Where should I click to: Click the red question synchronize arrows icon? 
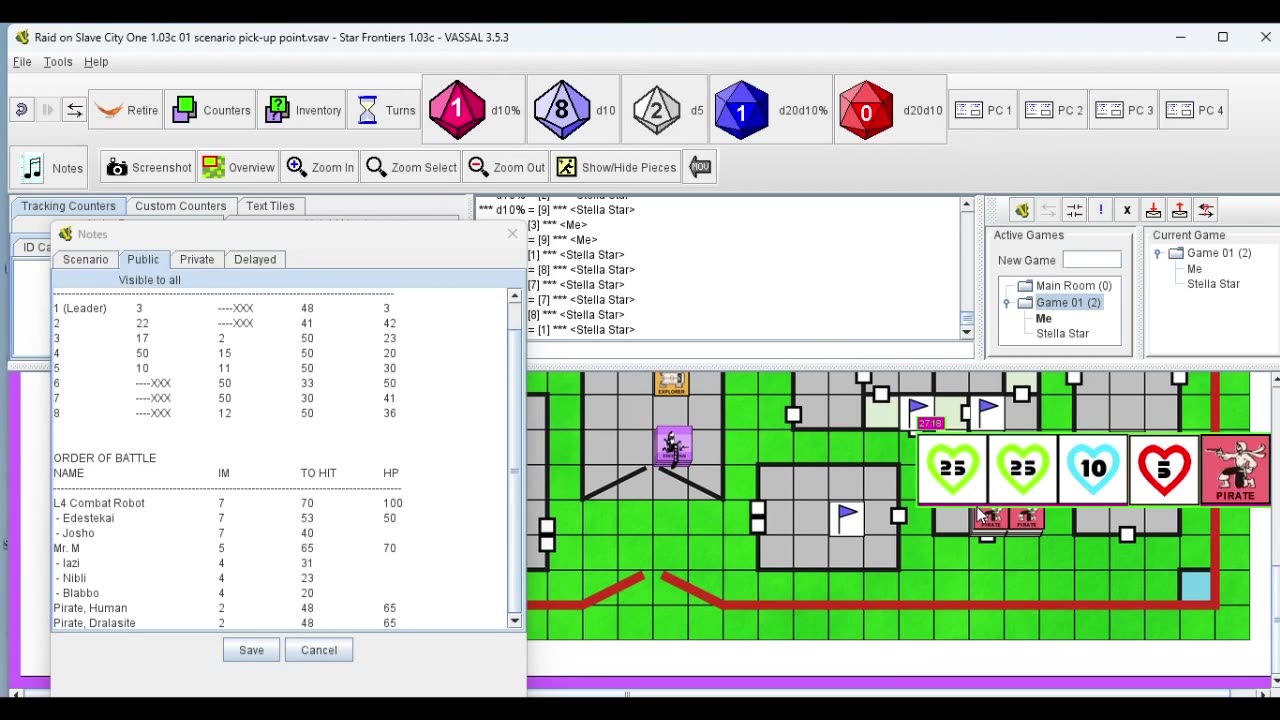coord(1206,210)
